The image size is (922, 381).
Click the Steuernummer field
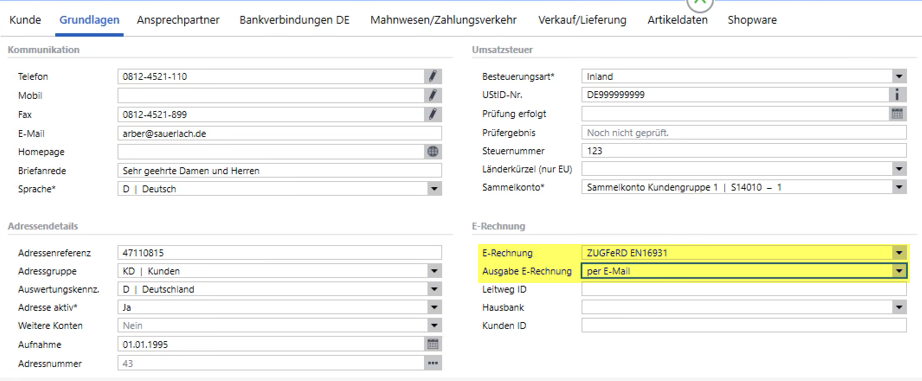[744, 151]
